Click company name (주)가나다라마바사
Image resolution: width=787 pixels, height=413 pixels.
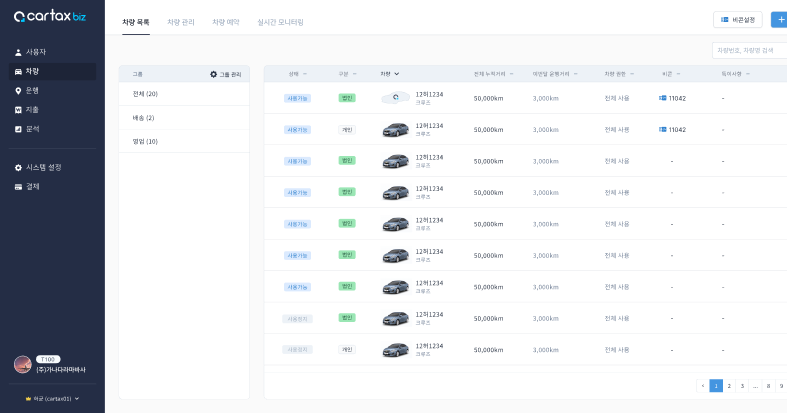(61, 370)
